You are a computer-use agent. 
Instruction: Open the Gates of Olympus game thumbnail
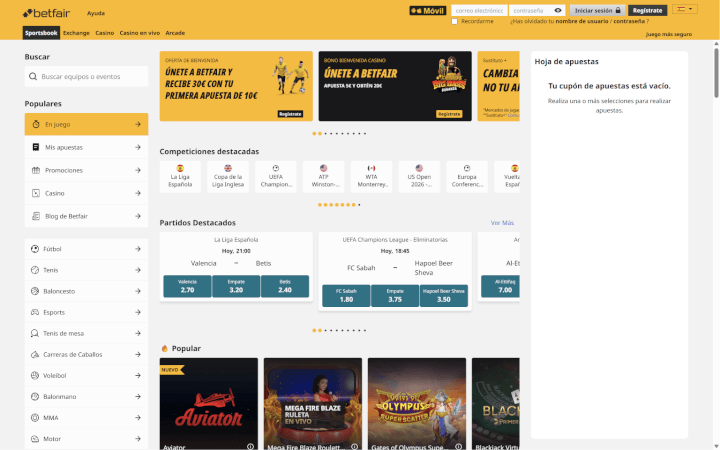click(417, 404)
